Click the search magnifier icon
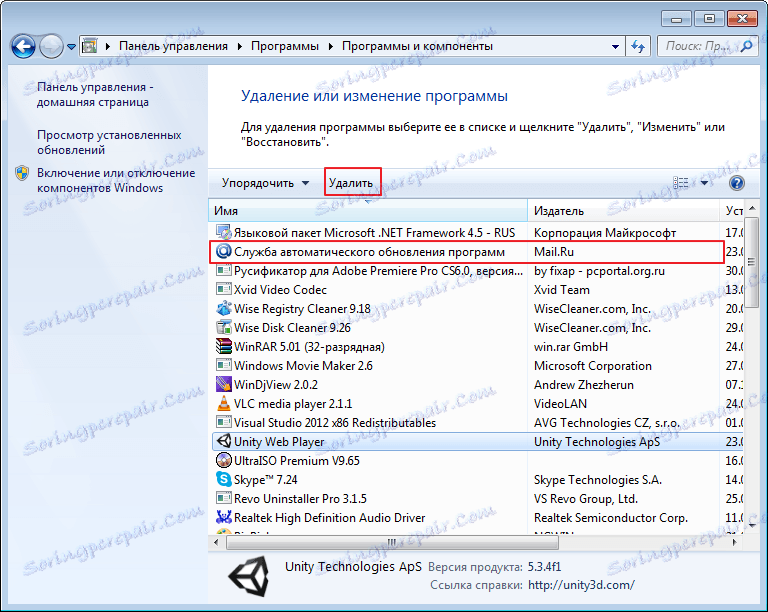Viewport: 768px width, 612px height. pyautogui.click(x=747, y=46)
